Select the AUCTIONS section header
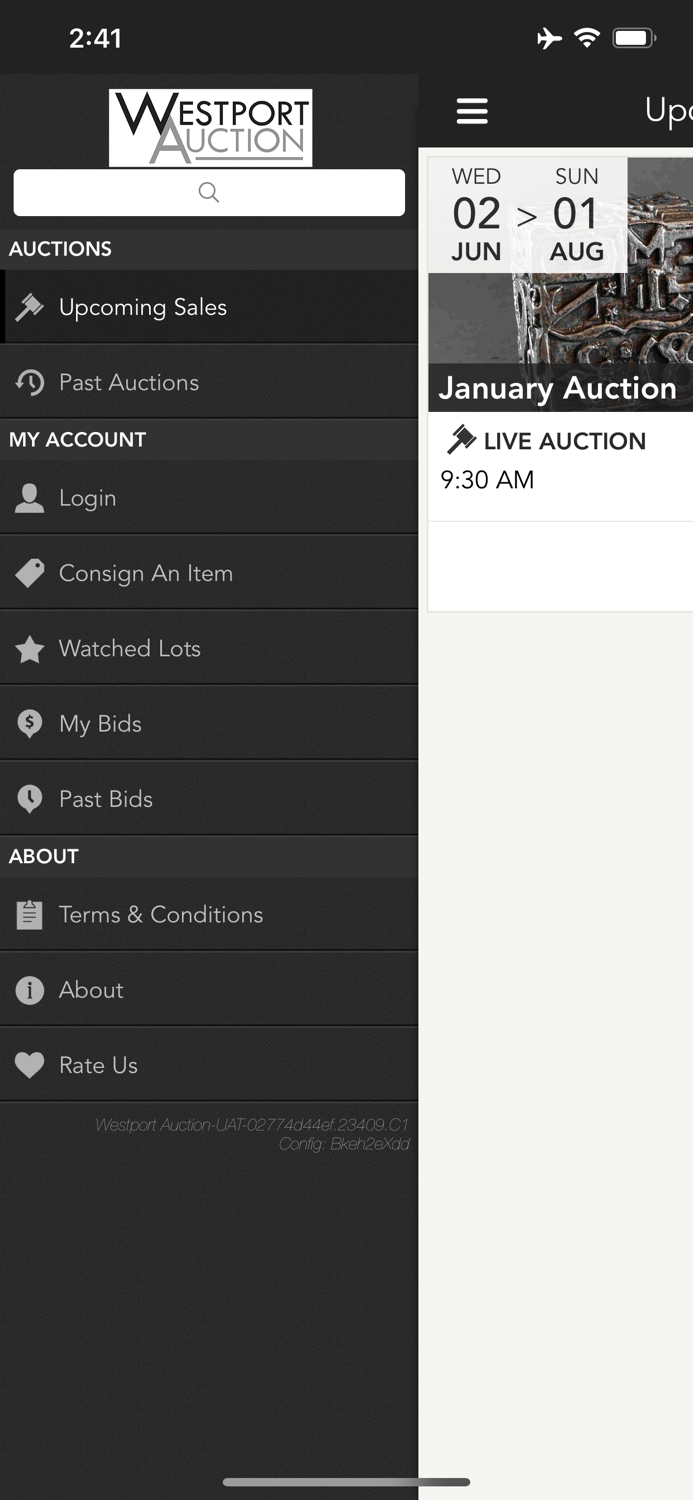 (x=60, y=249)
